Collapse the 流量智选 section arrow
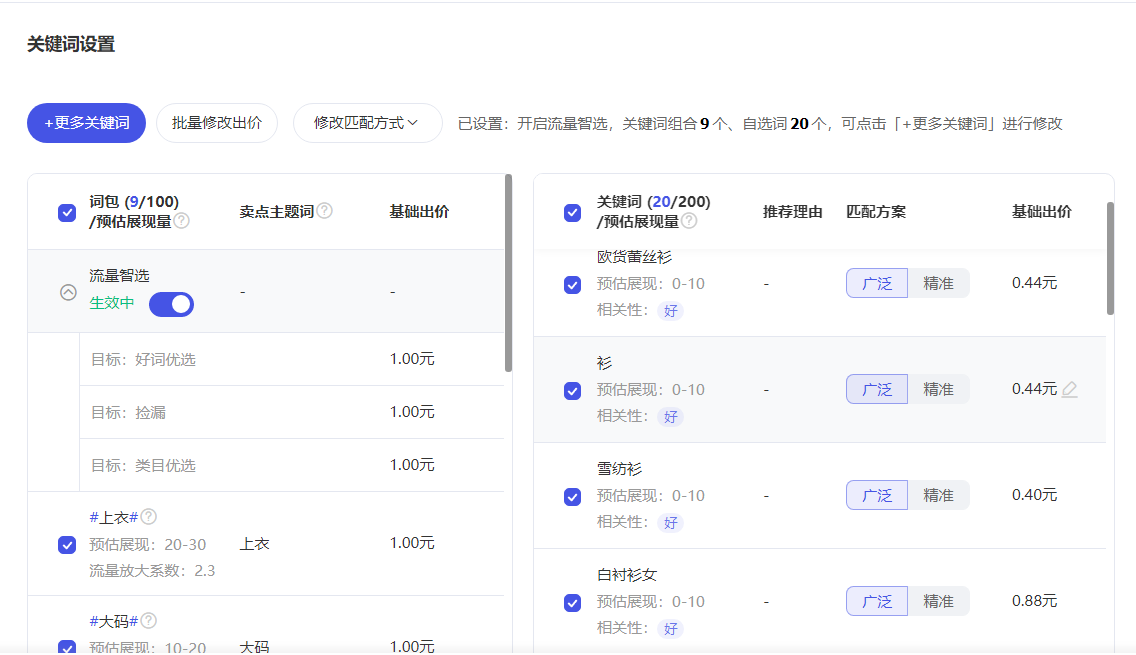 pos(68,292)
